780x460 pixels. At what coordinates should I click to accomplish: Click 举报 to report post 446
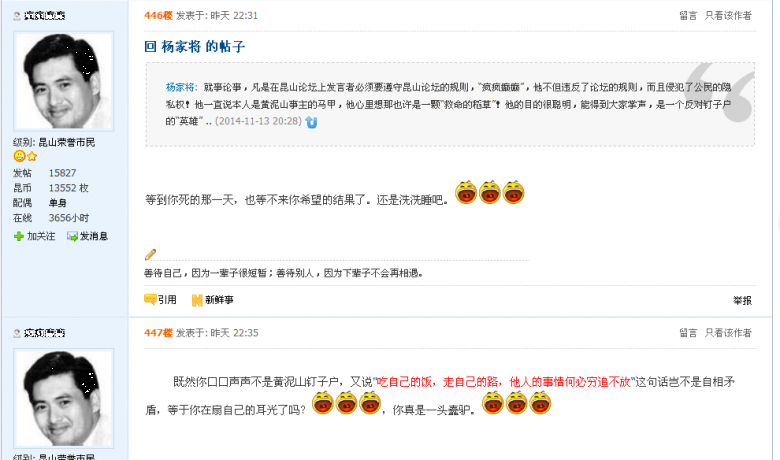coord(742,300)
